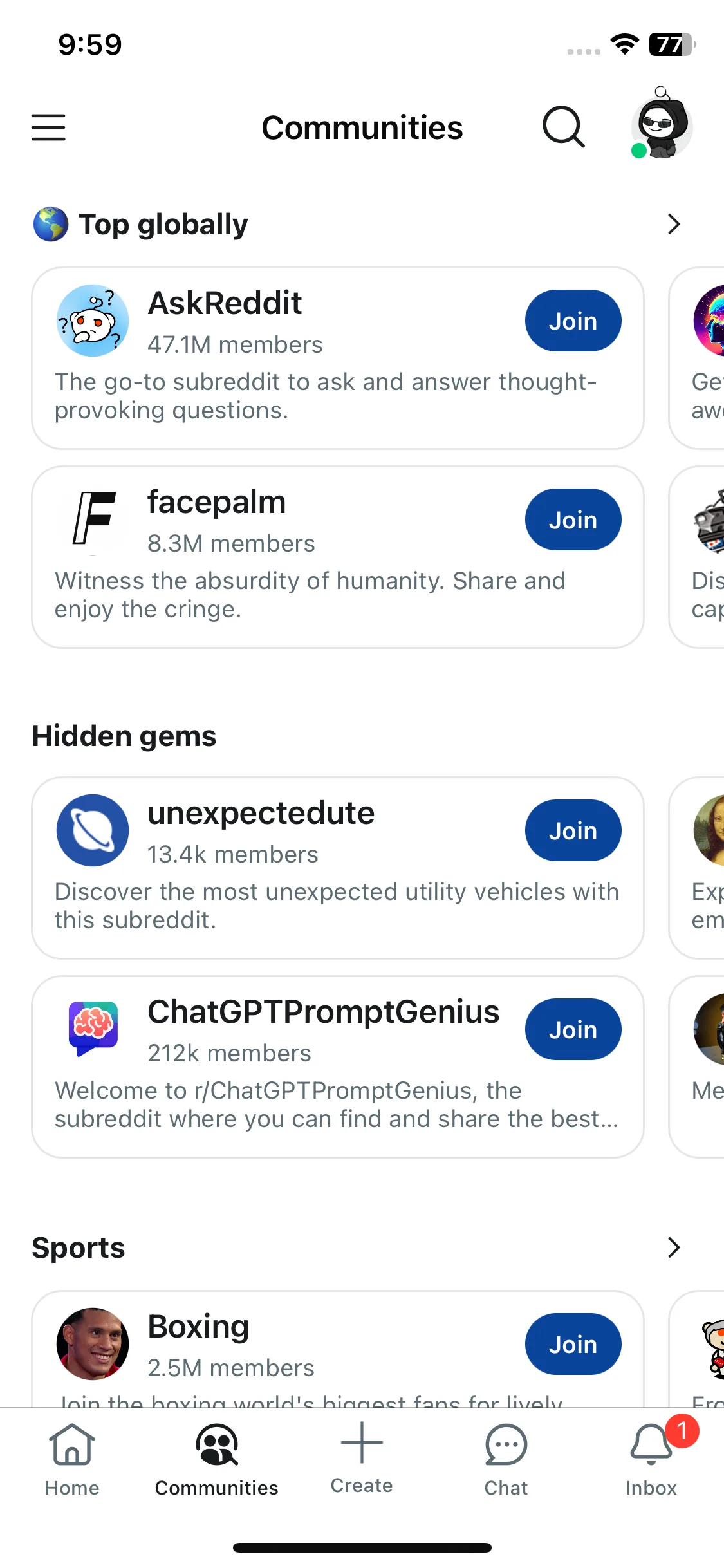
Task: Open Inbox with notification badge
Action: [651, 1459]
